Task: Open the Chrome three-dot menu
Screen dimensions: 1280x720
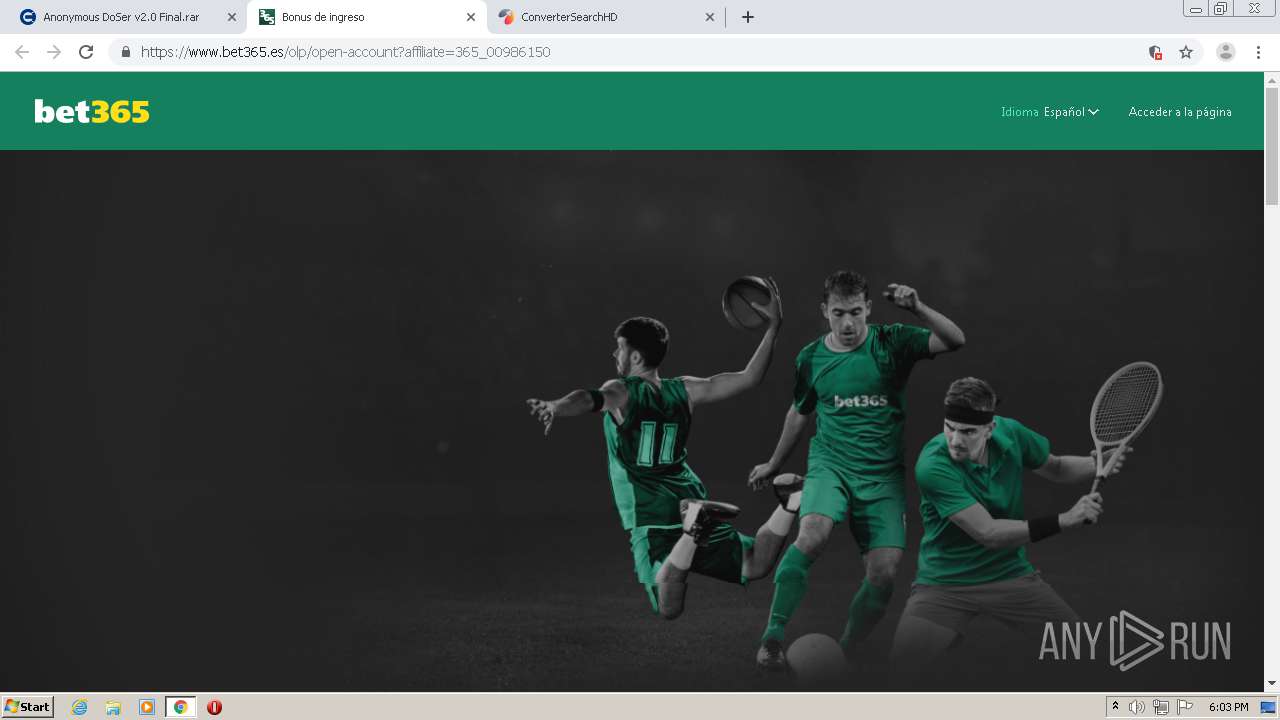Action: (x=1259, y=52)
